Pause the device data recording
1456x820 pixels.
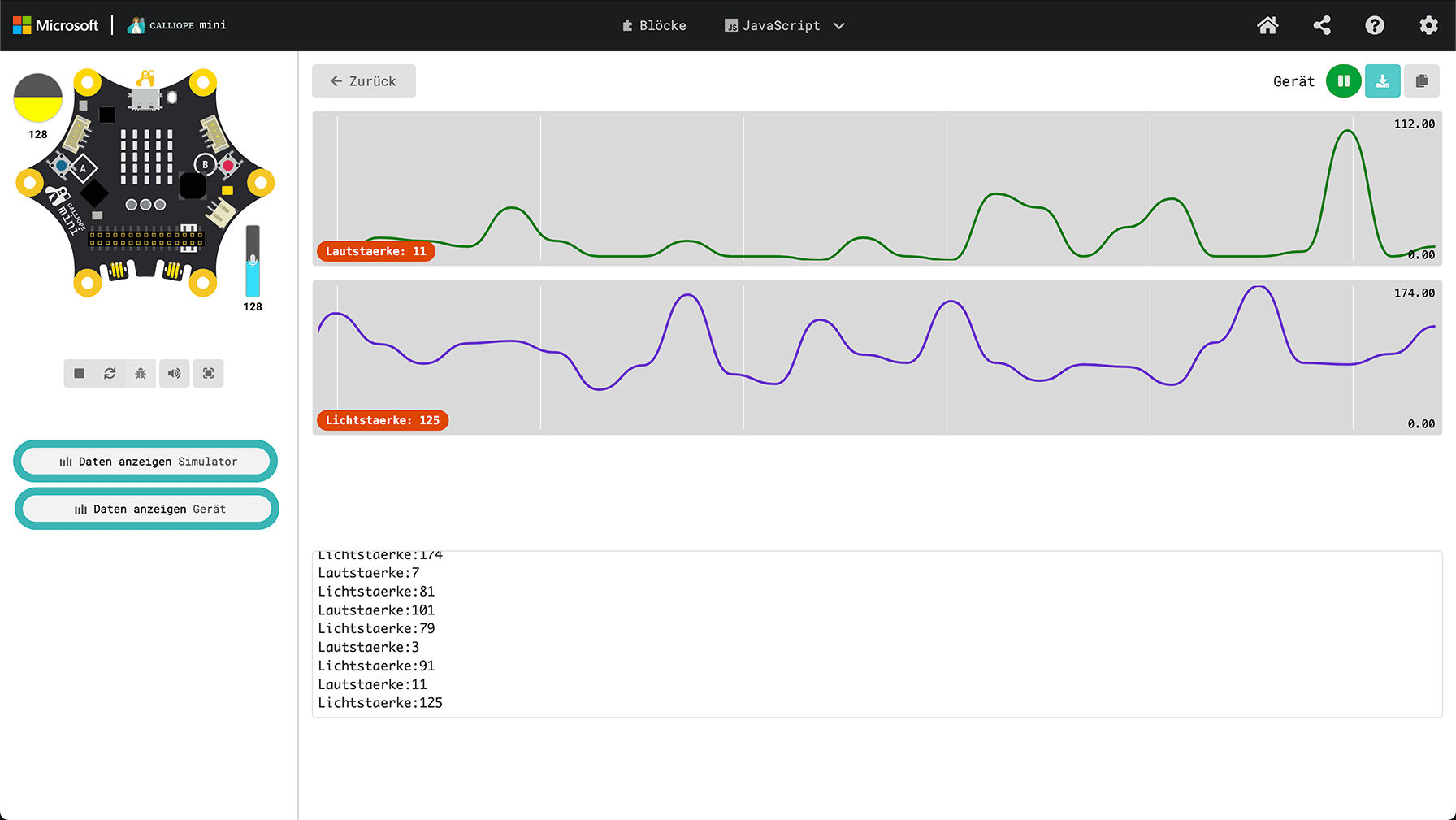coord(1343,81)
